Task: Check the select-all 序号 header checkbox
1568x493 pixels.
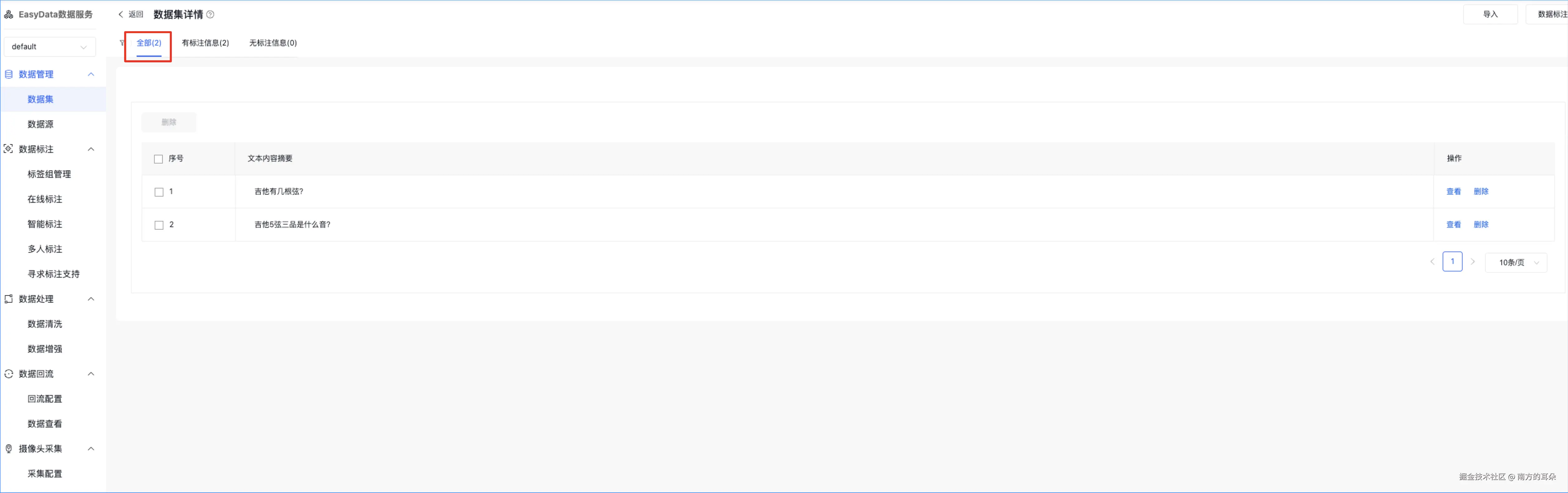Action: [x=158, y=159]
